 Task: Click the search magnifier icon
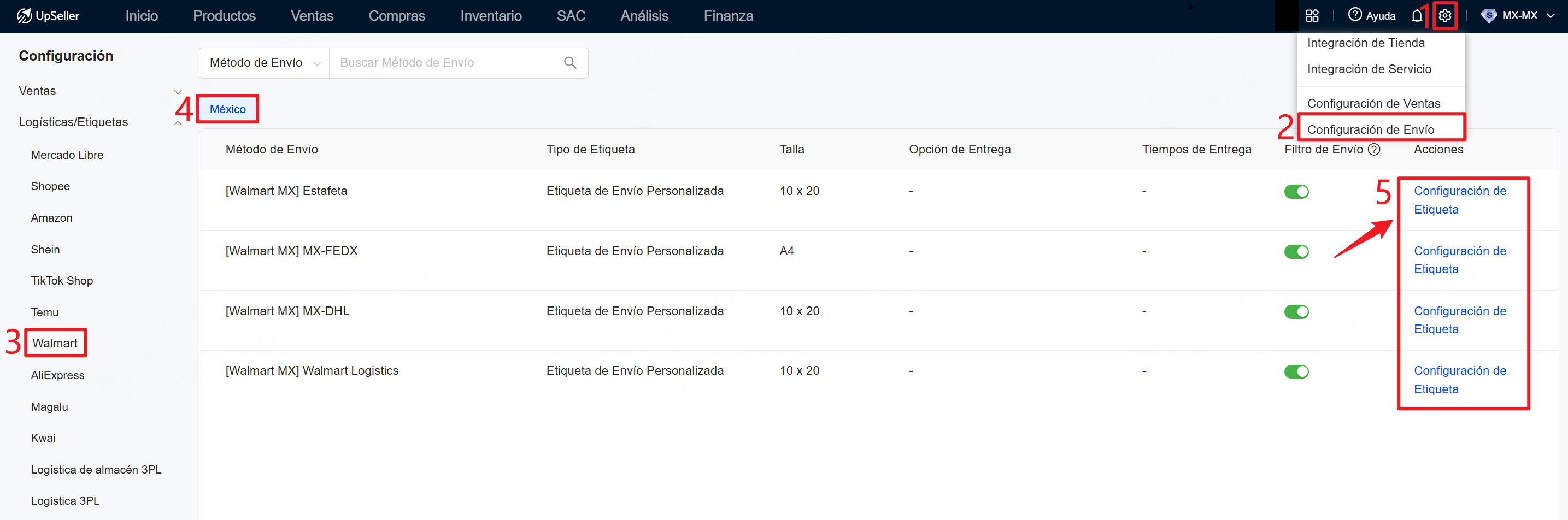569,63
